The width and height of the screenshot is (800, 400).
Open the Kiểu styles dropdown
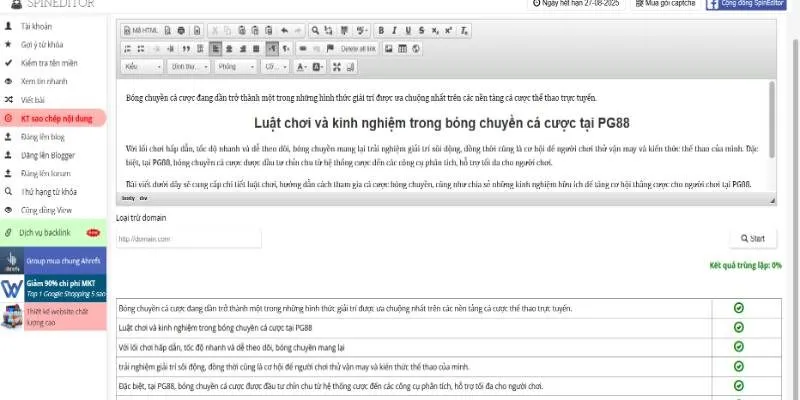point(142,67)
